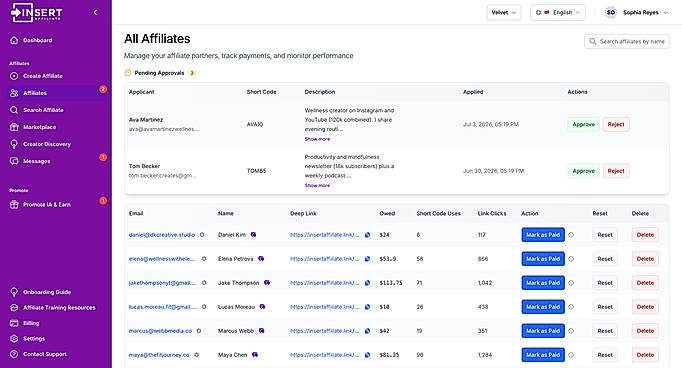Click the Messages chat bubble icon
This screenshot has height=368, width=682.
pos(14,161)
